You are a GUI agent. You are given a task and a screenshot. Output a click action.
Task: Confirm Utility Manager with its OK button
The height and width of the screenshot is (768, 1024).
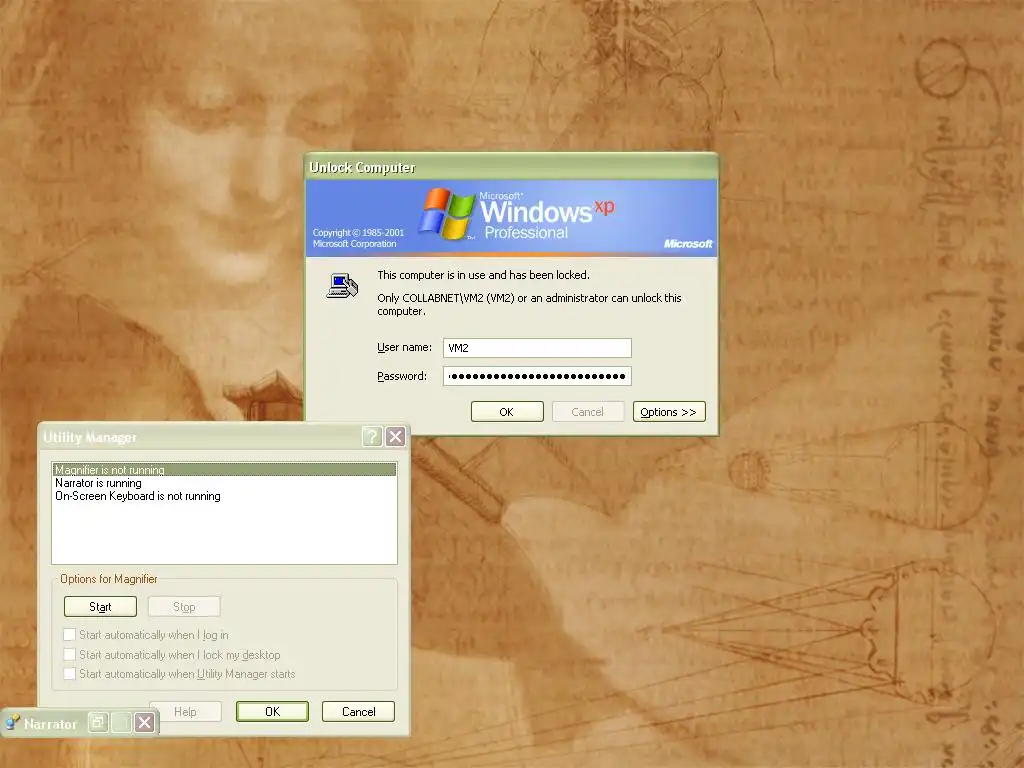click(x=272, y=711)
